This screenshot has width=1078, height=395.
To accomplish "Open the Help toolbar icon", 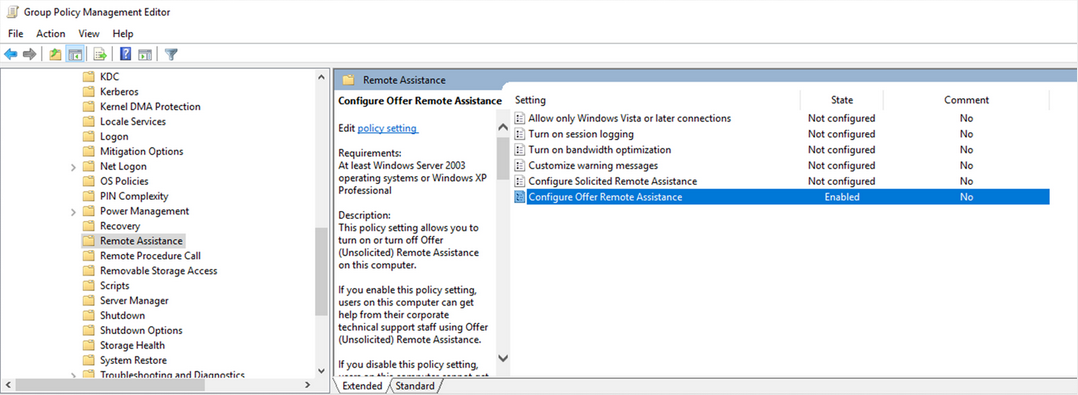I will pyautogui.click(x=126, y=54).
